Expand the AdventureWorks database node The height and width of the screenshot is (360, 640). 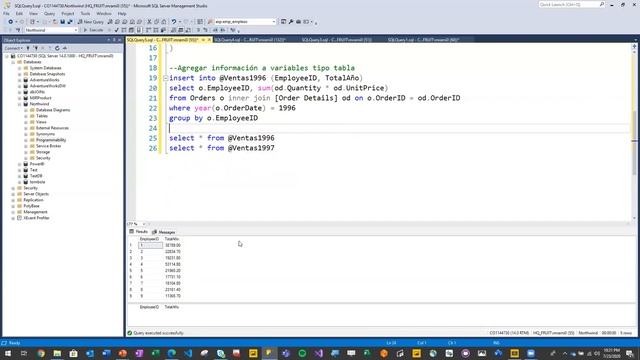(19, 80)
